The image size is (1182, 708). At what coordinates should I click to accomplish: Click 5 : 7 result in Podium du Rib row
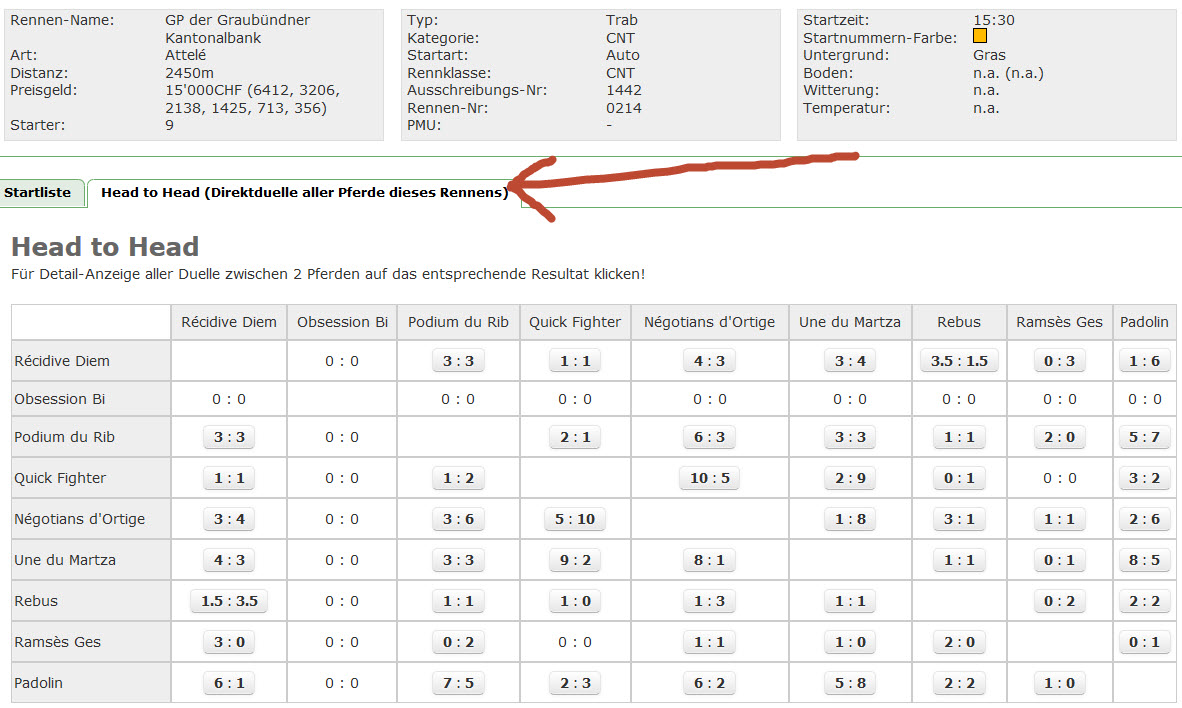(x=1144, y=437)
